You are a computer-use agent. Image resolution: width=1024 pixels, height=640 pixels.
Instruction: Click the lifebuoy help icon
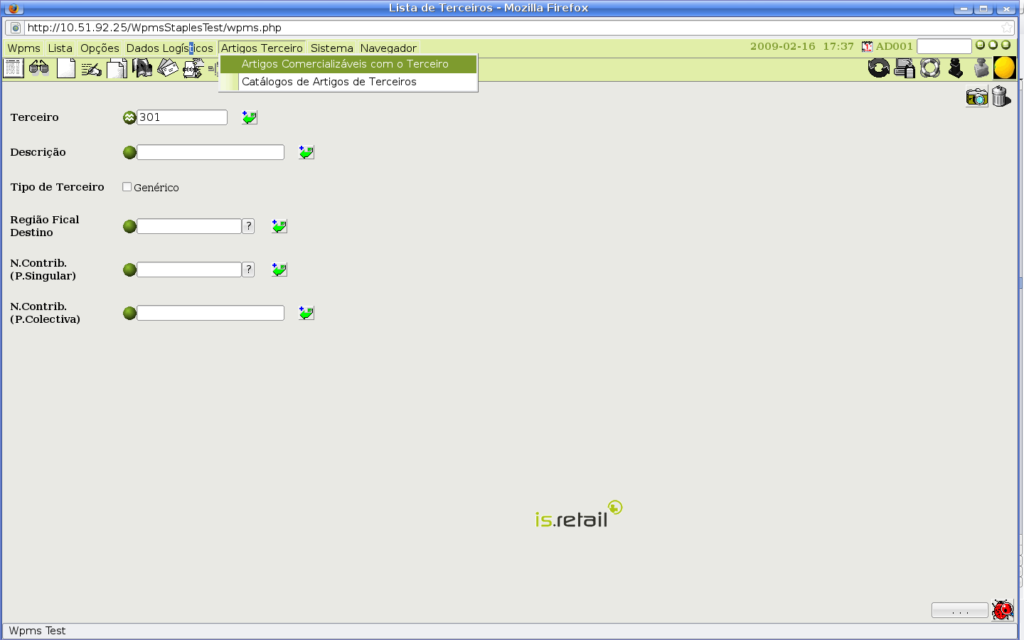tap(930, 68)
